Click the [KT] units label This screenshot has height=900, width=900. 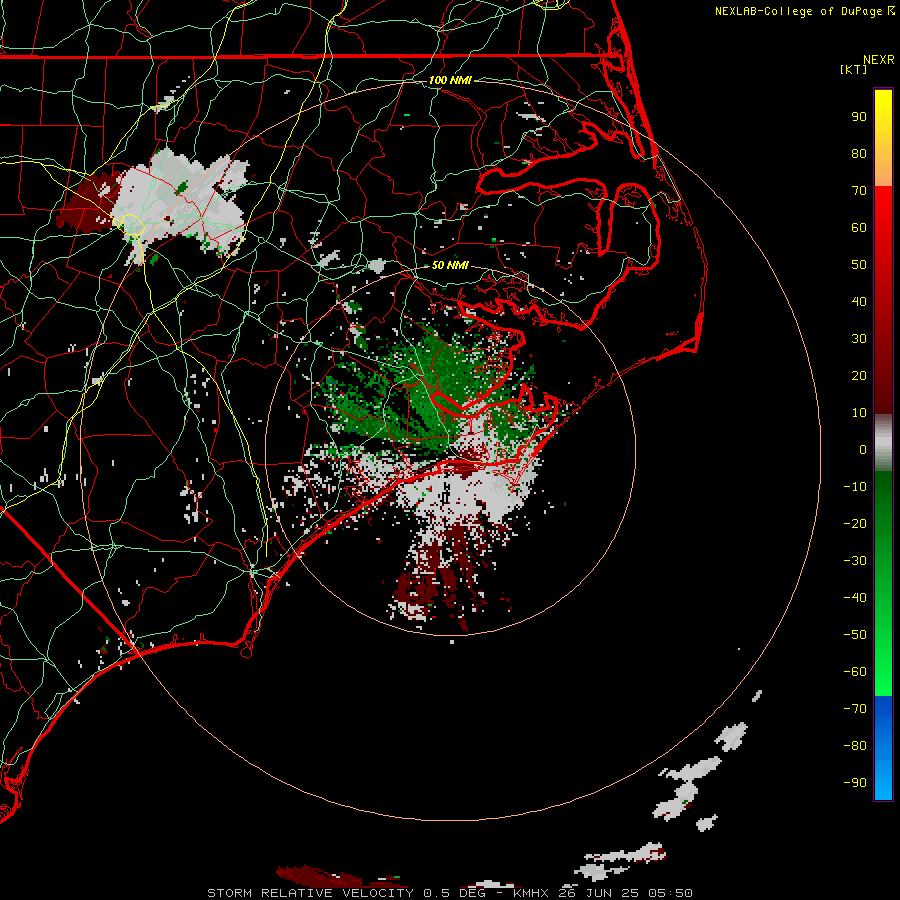click(x=854, y=69)
